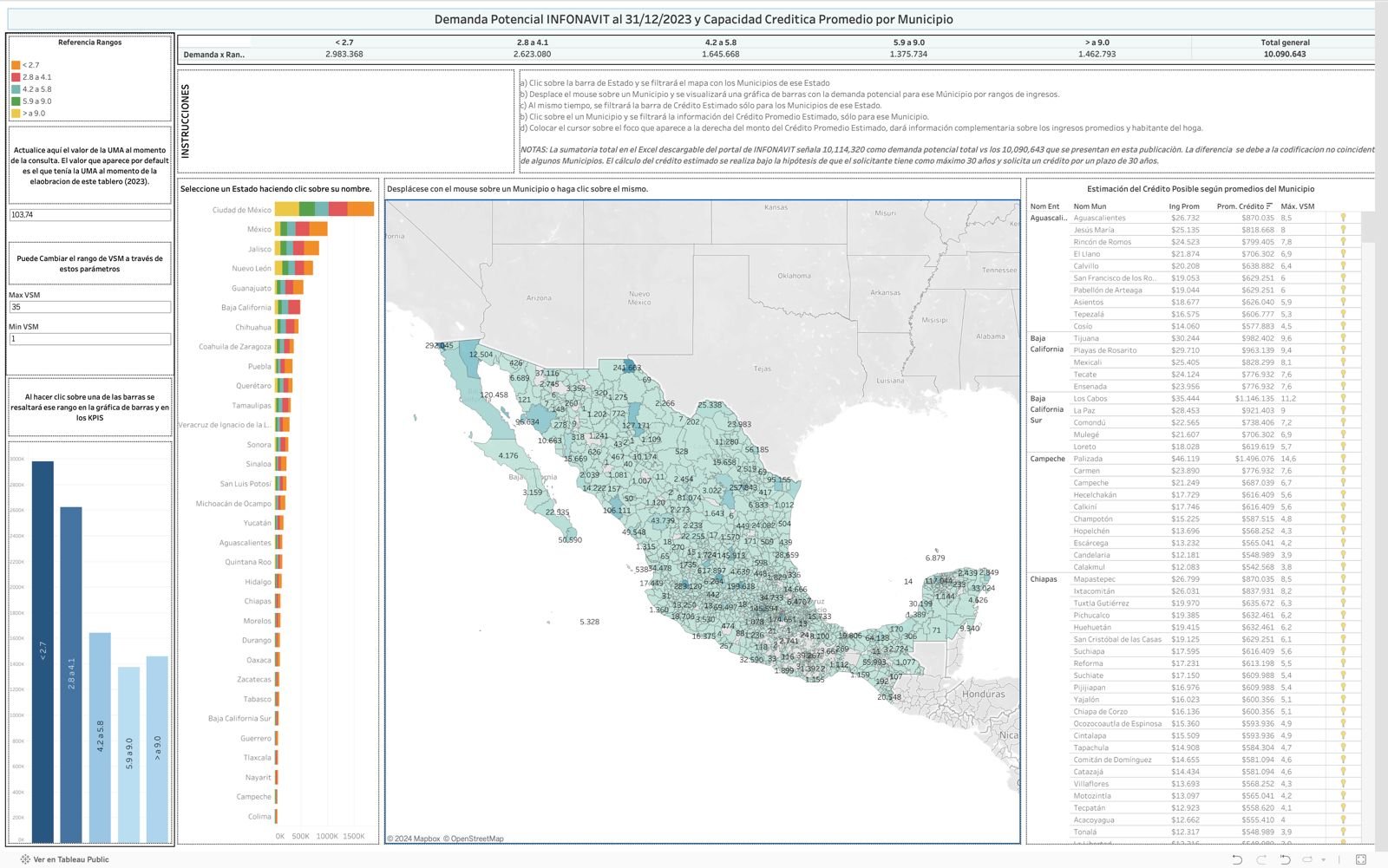Image resolution: width=1388 pixels, height=868 pixels.
Task: Click the Máx. VSM column header
Action: [1297, 206]
